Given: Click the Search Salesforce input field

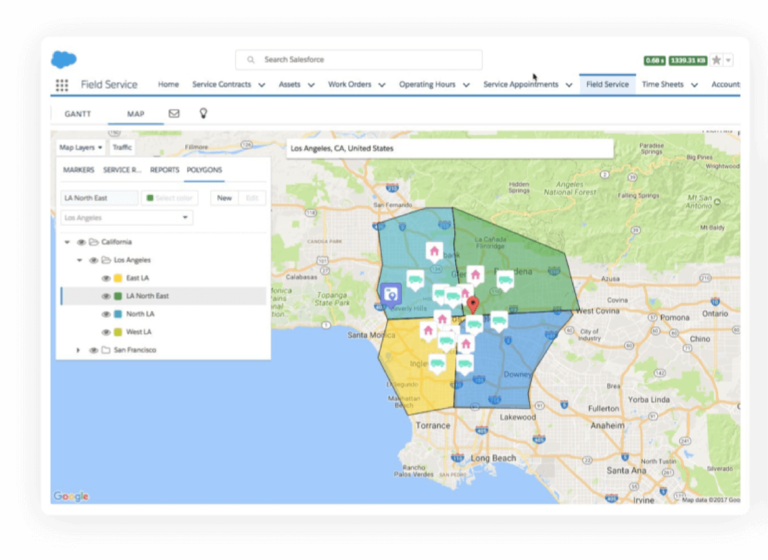Looking at the screenshot, I should coord(359,60).
